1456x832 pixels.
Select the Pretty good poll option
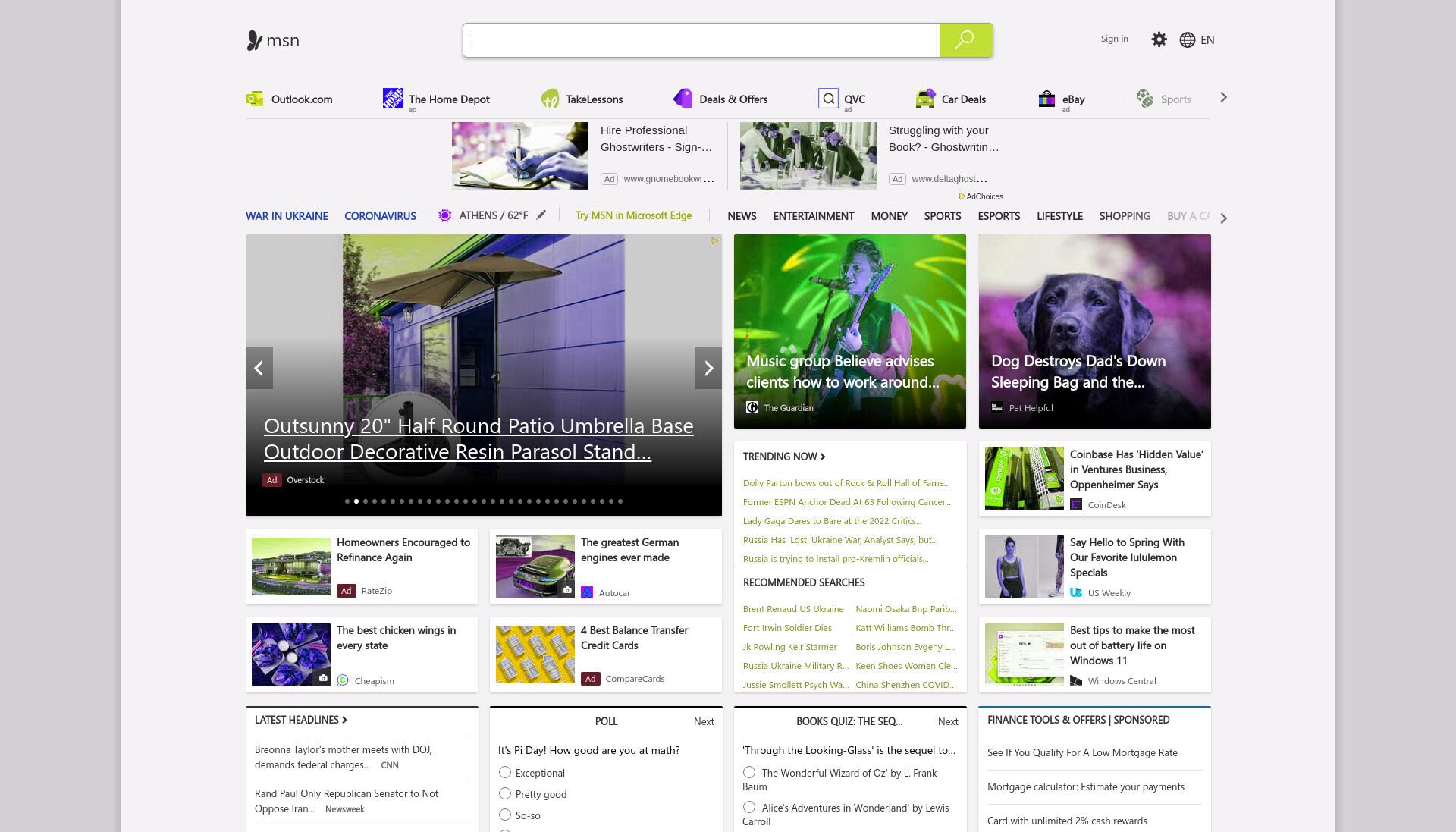click(x=505, y=793)
